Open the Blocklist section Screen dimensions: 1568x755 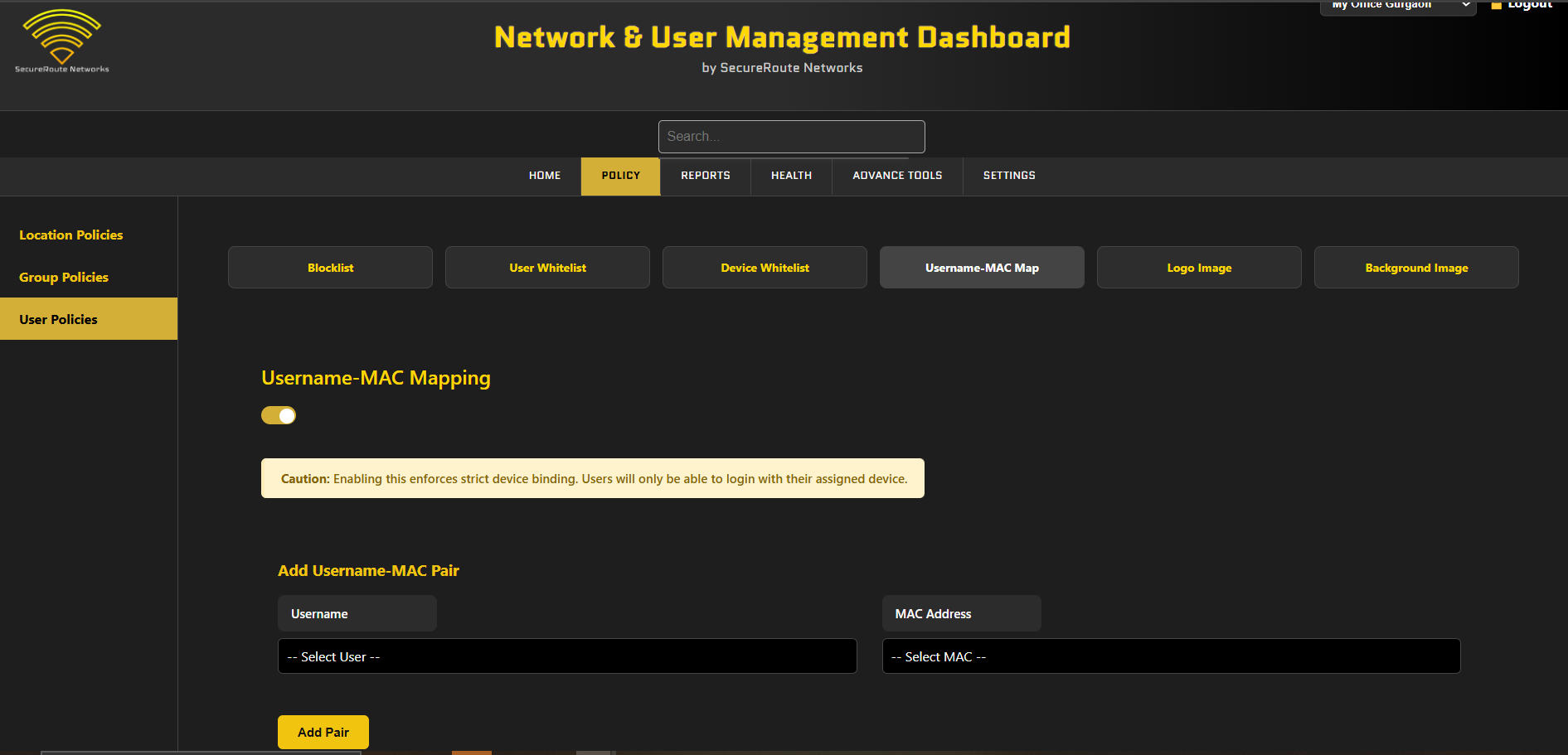point(330,267)
